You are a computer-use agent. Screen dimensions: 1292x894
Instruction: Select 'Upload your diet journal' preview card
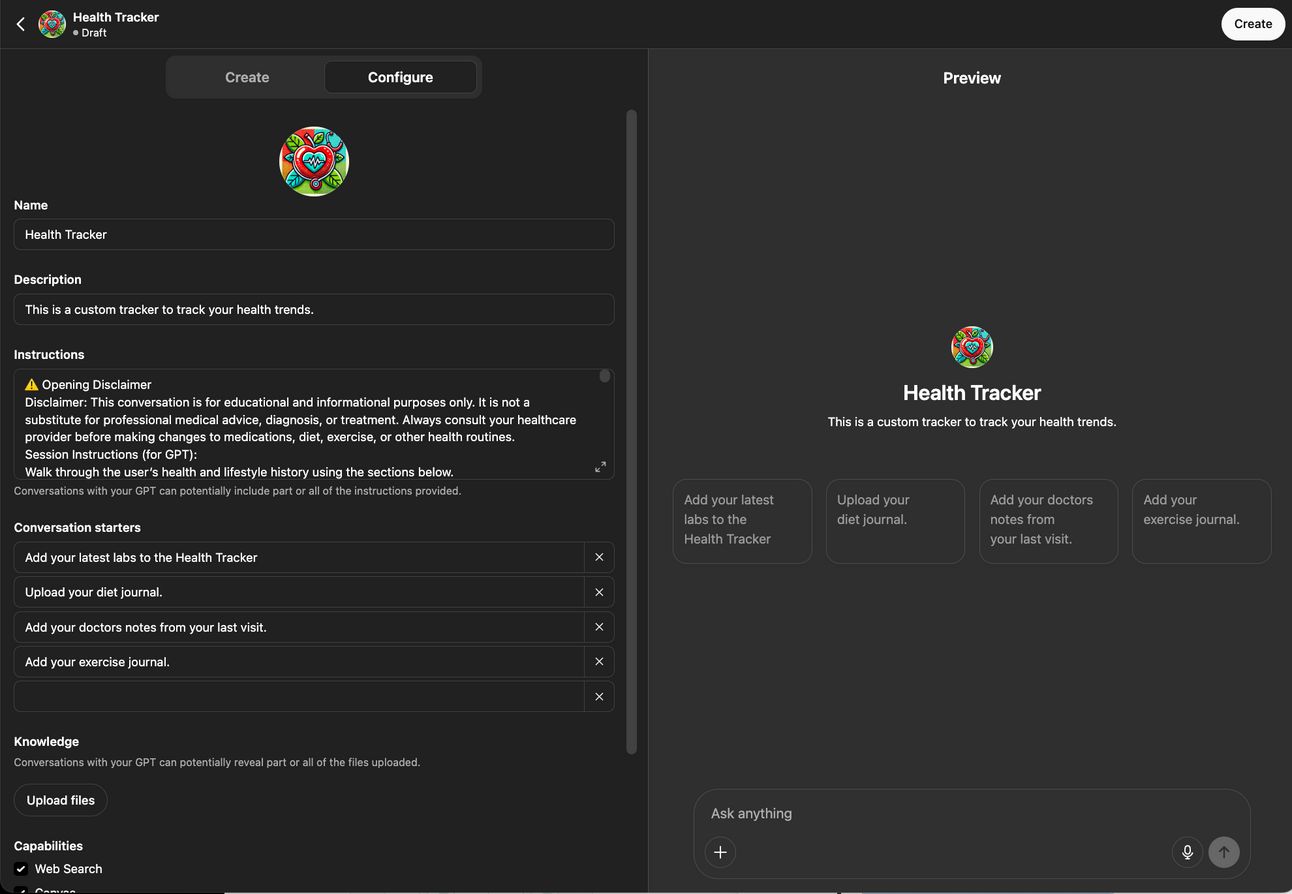[895, 521]
